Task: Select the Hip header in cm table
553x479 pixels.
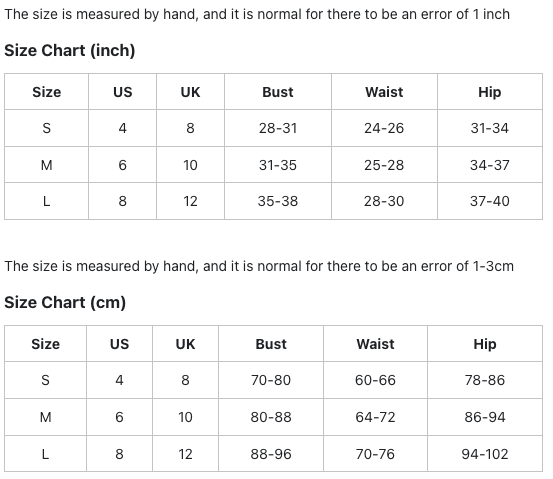Action: click(485, 344)
